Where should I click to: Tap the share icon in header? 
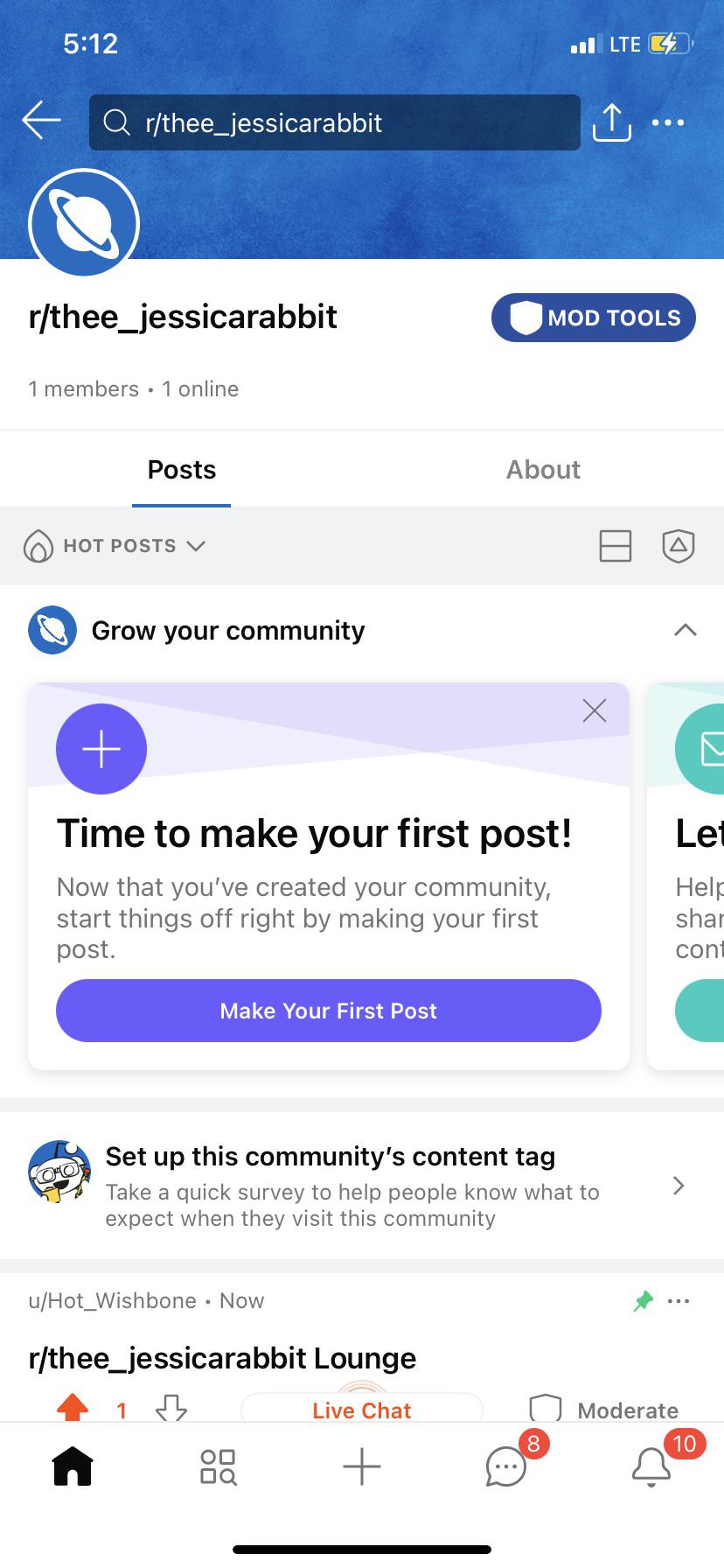click(x=611, y=122)
